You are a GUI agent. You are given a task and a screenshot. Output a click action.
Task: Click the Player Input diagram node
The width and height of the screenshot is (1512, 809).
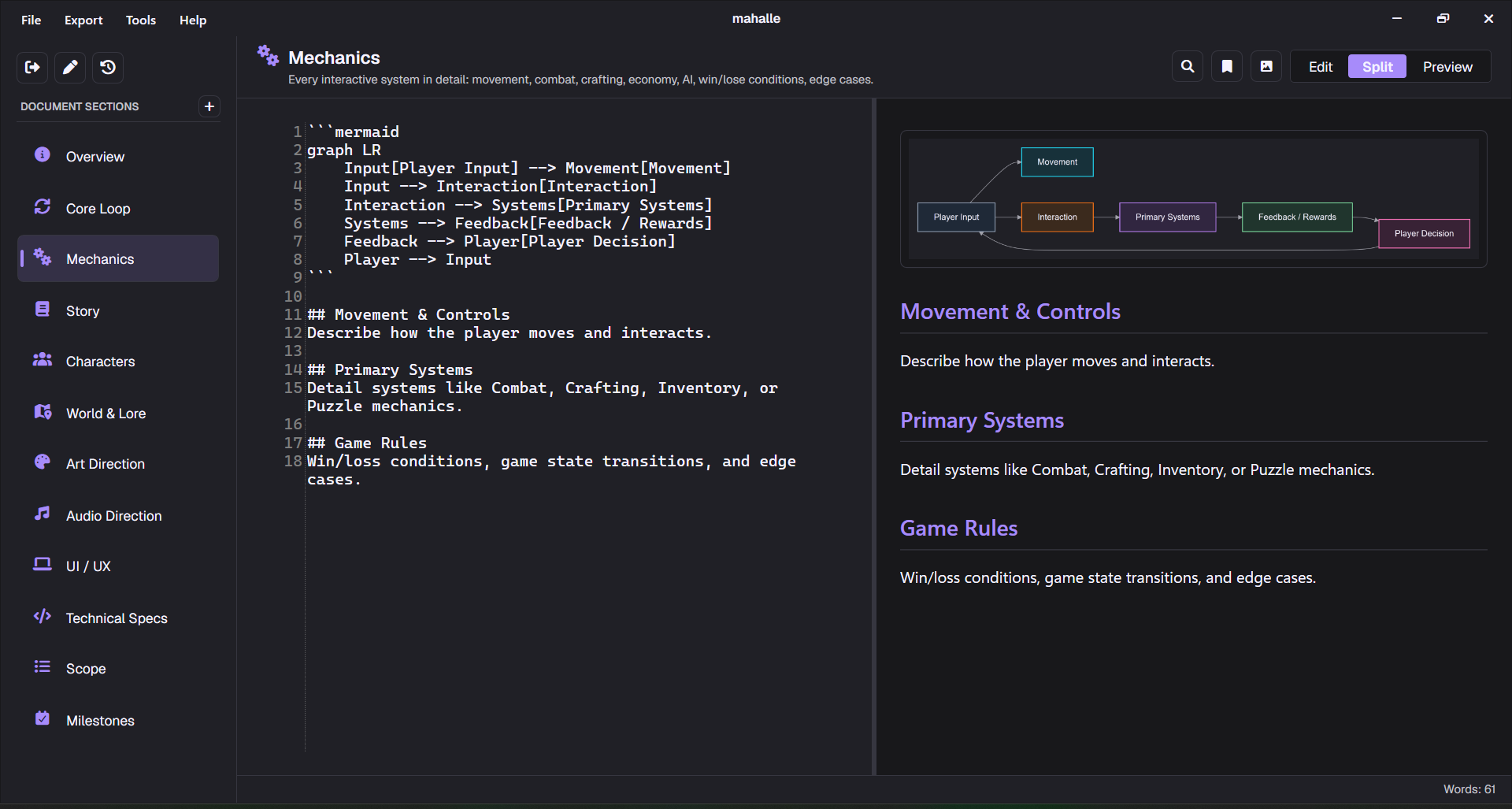pos(956,217)
